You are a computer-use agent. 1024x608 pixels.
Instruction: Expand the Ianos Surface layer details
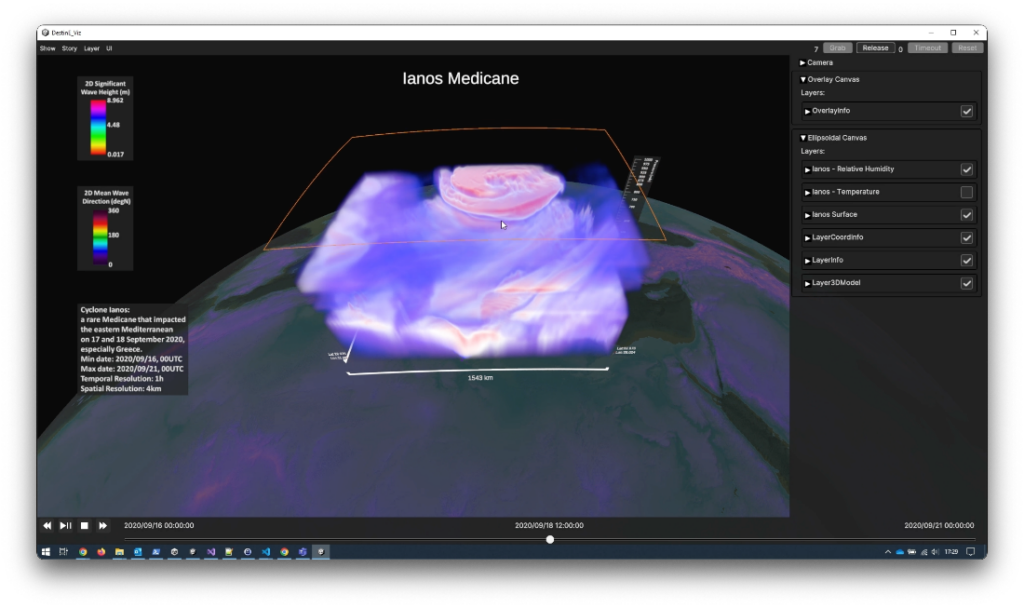pos(808,215)
